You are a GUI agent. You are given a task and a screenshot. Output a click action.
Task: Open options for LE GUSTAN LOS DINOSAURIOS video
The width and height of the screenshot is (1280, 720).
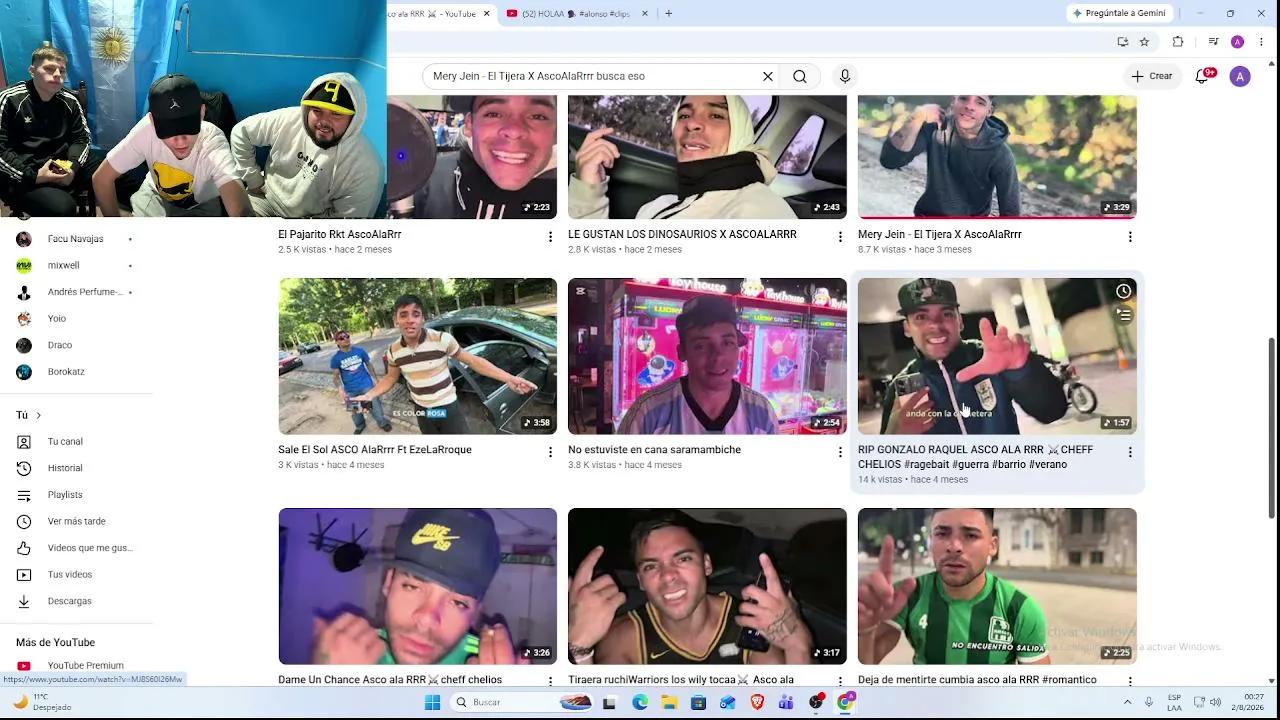(840, 237)
